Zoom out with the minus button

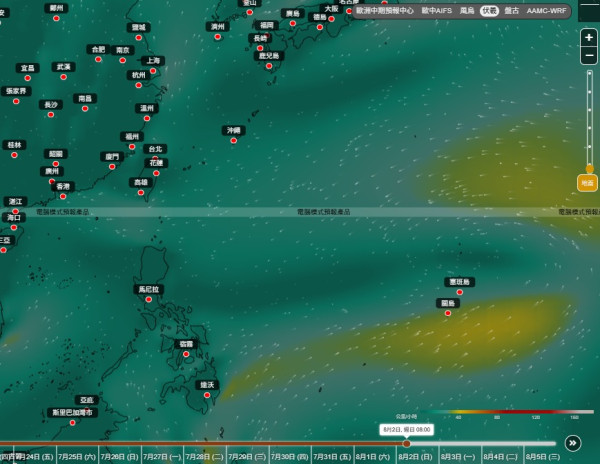pyautogui.click(x=589, y=55)
